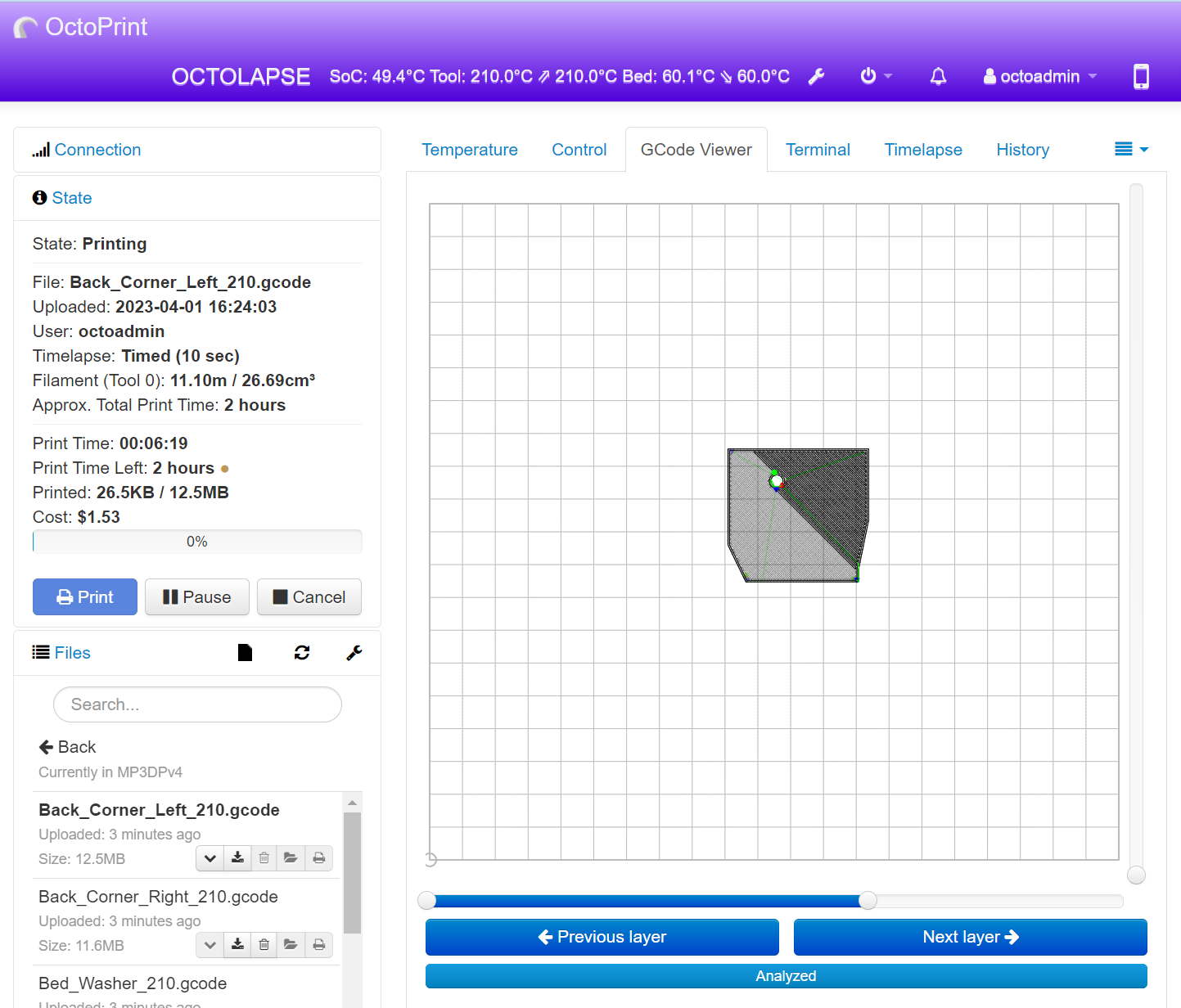Collapse the State panel
Screen dimensions: 1181x1008
tap(71, 198)
